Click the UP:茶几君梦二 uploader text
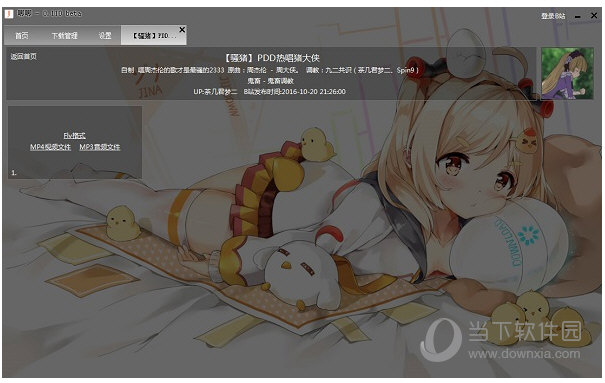Screen dimensions: 605x383 tap(215, 92)
